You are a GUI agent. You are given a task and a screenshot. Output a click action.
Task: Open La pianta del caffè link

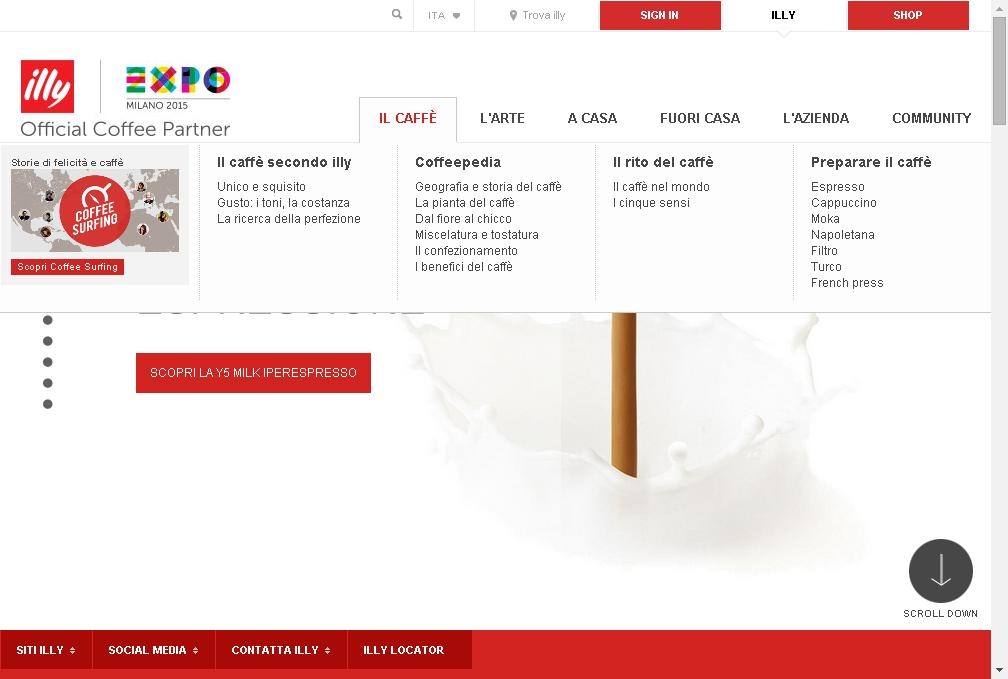pyautogui.click(x=465, y=203)
